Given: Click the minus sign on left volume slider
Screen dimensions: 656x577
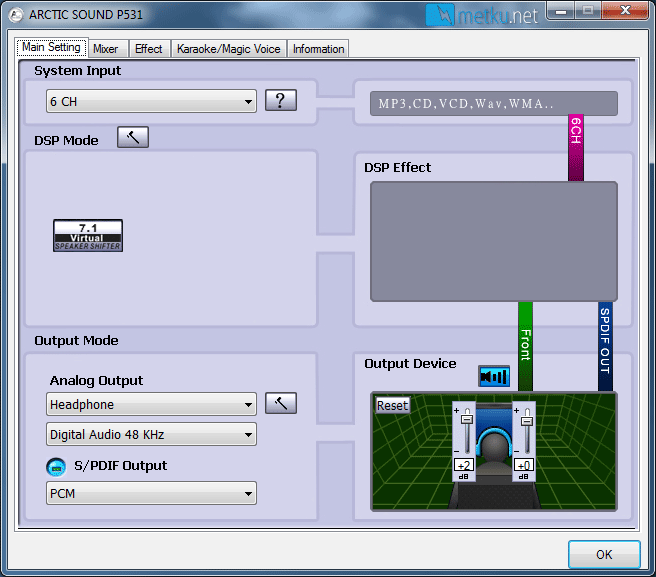Looking at the screenshot, I should [x=456, y=451].
